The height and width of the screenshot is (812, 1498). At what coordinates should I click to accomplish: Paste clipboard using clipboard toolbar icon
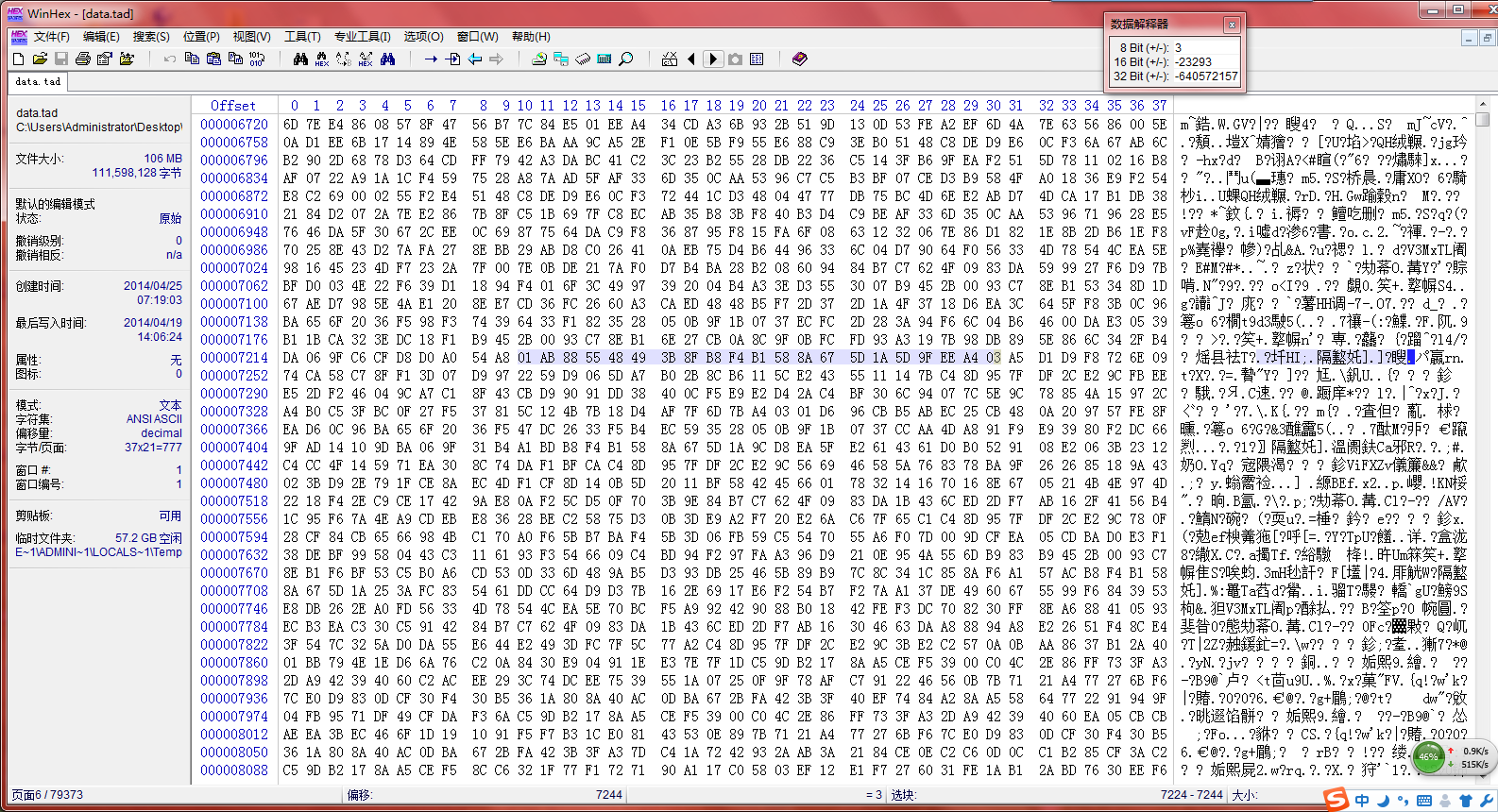tap(213, 59)
